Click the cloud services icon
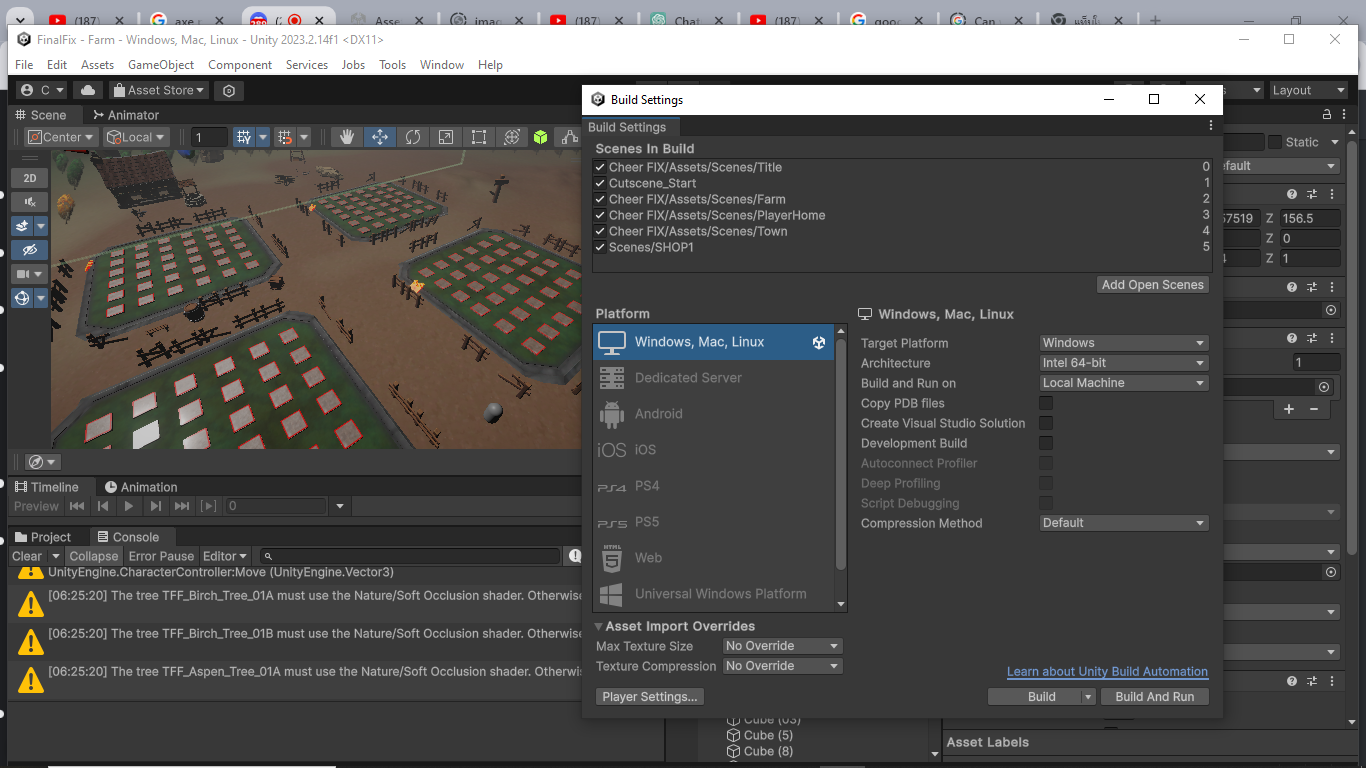This screenshot has height=768, width=1366. (x=88, y=90)
